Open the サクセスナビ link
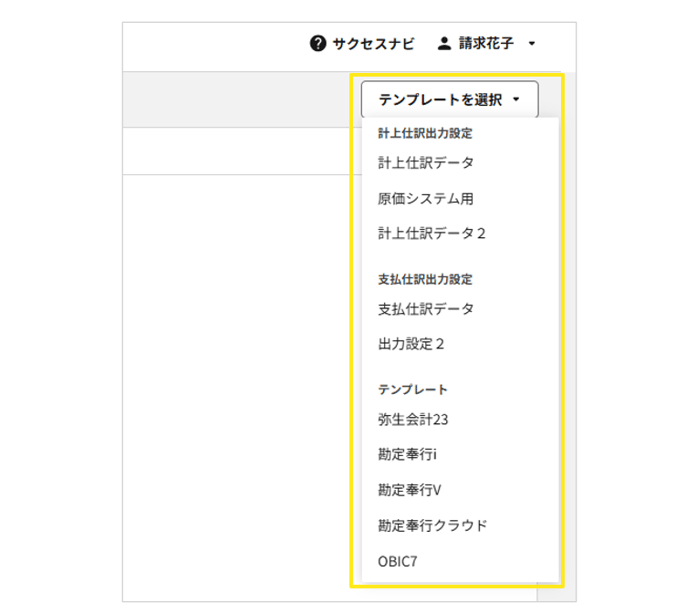The width and height of the screenshot is (676, 613). [373, 44]
